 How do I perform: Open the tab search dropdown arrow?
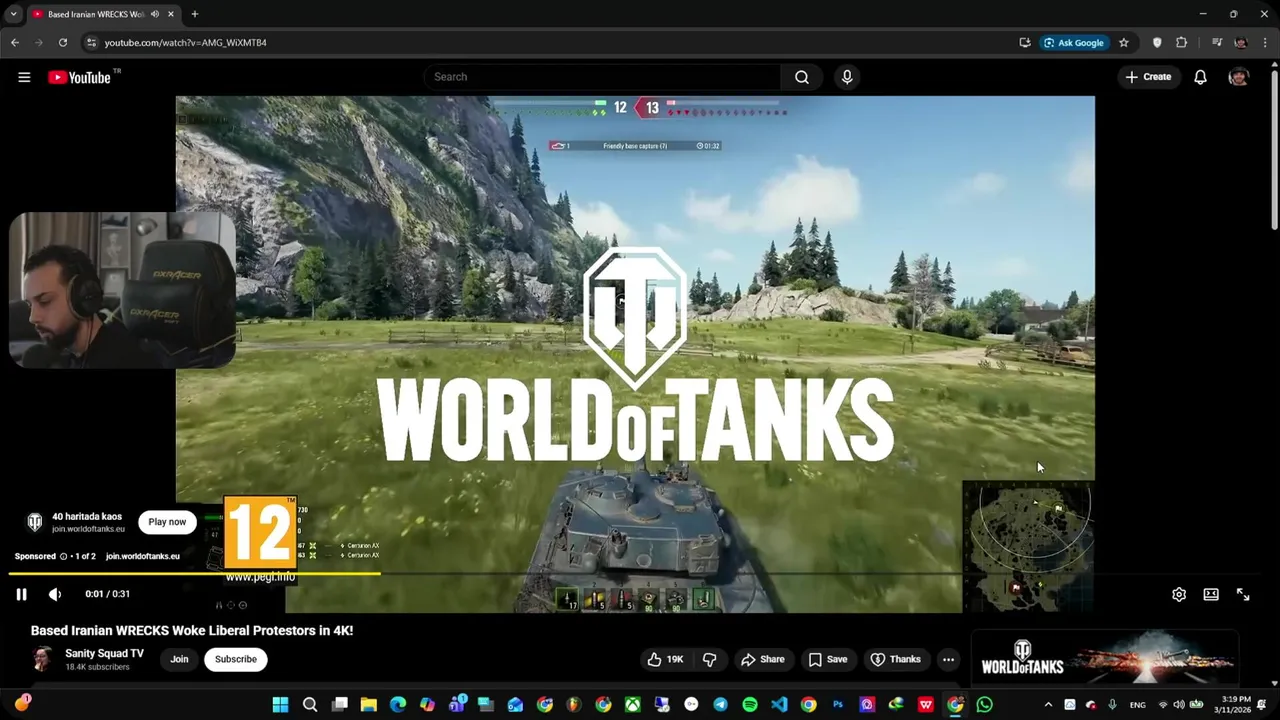pos(13,14)
